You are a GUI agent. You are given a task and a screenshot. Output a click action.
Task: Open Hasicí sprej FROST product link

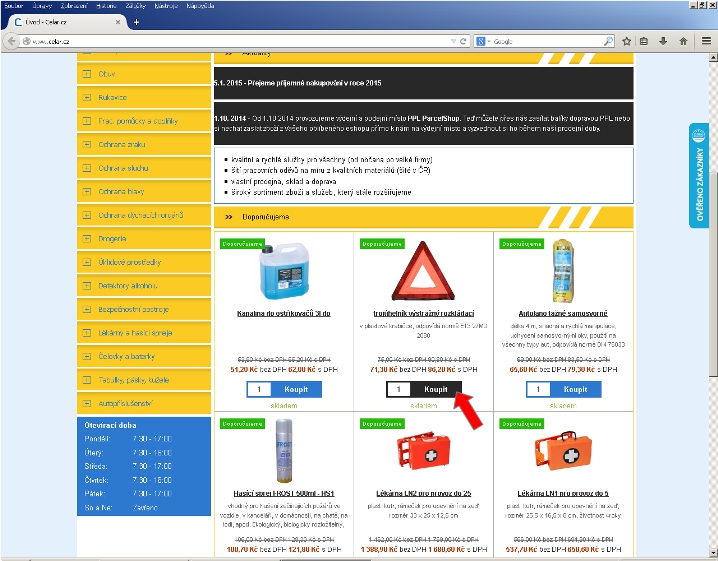(x=284, y=494)
